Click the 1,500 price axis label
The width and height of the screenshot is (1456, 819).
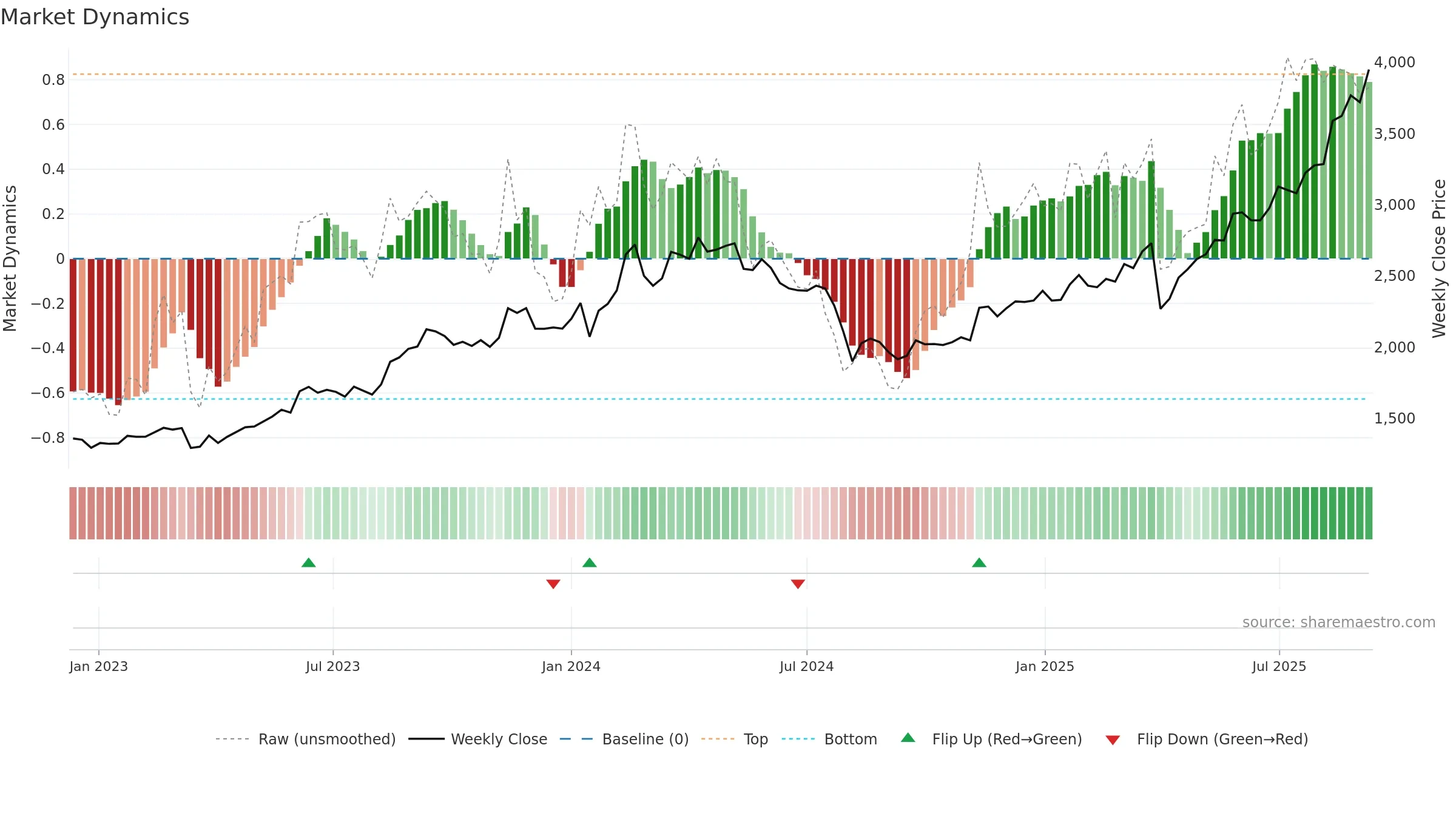[1395, 418]
